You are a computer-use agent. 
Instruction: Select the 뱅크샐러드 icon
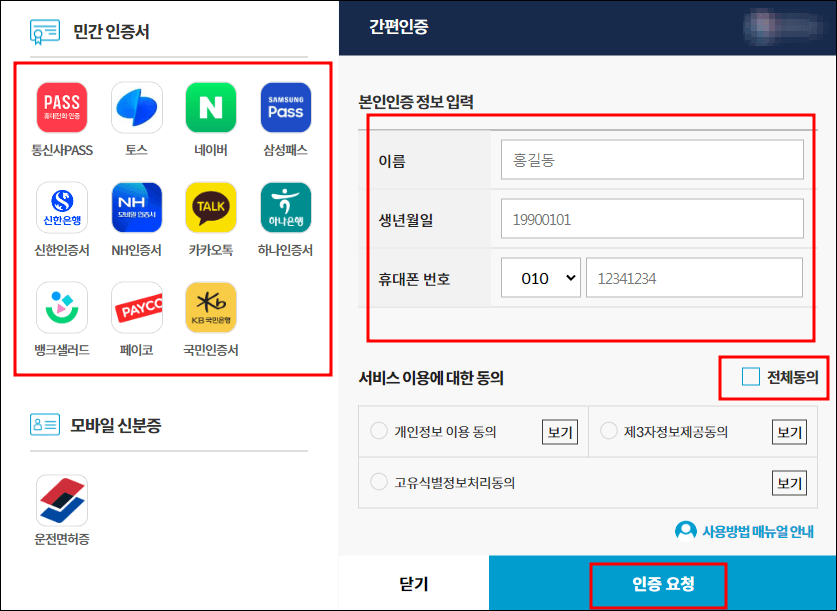(x=62, y=307)
